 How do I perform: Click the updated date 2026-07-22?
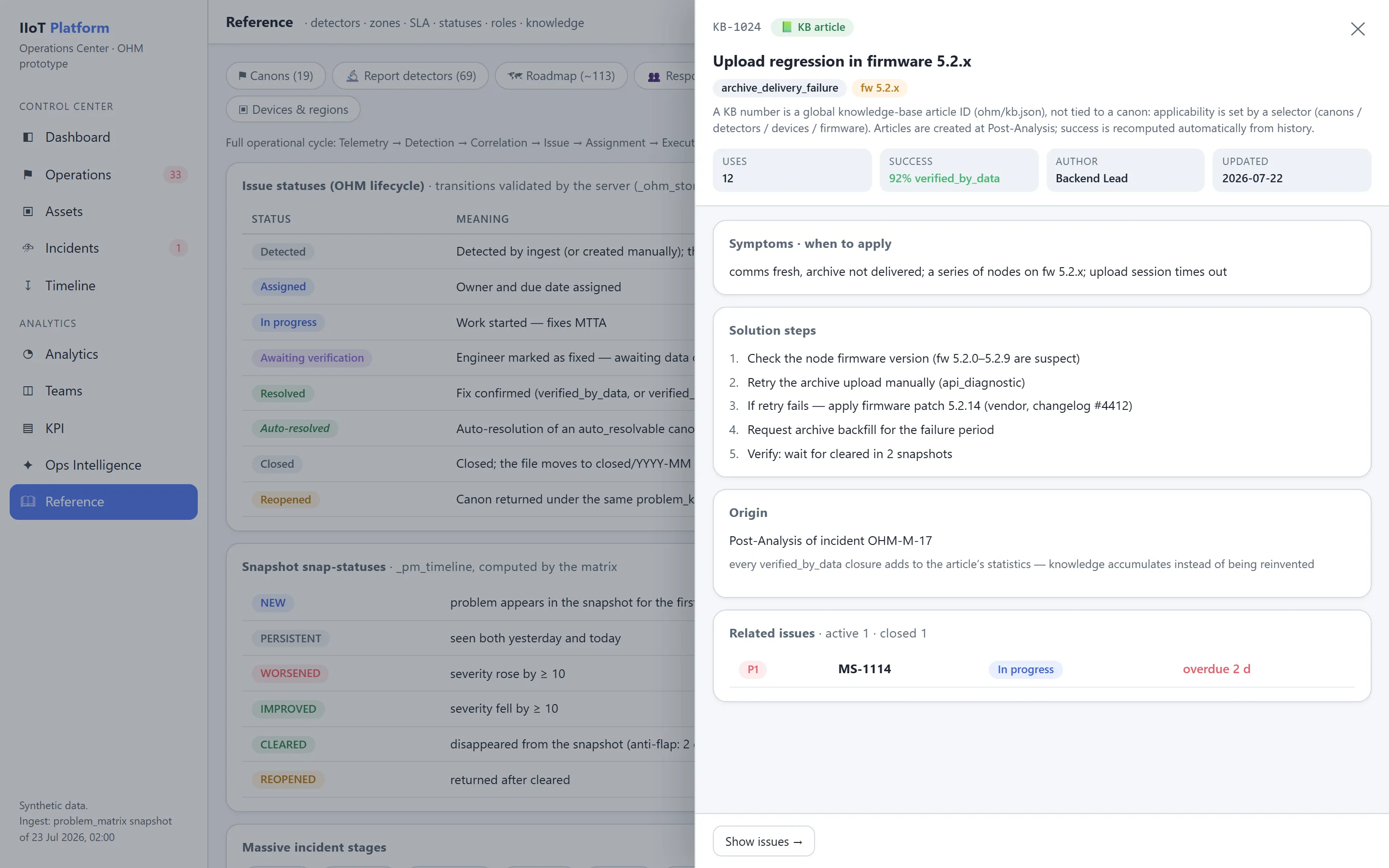(1252, 178)
